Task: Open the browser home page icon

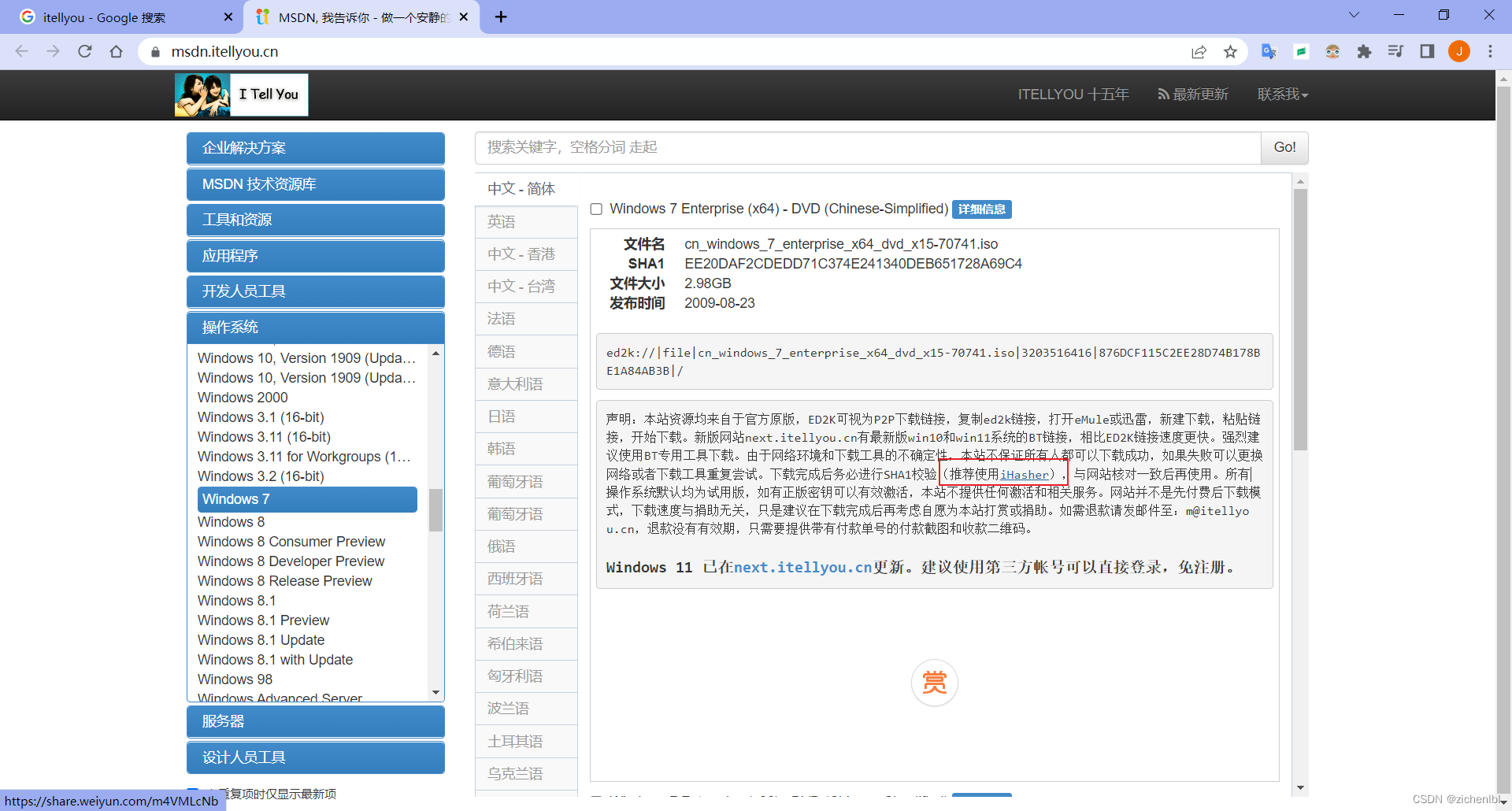Action: point(117,51)
